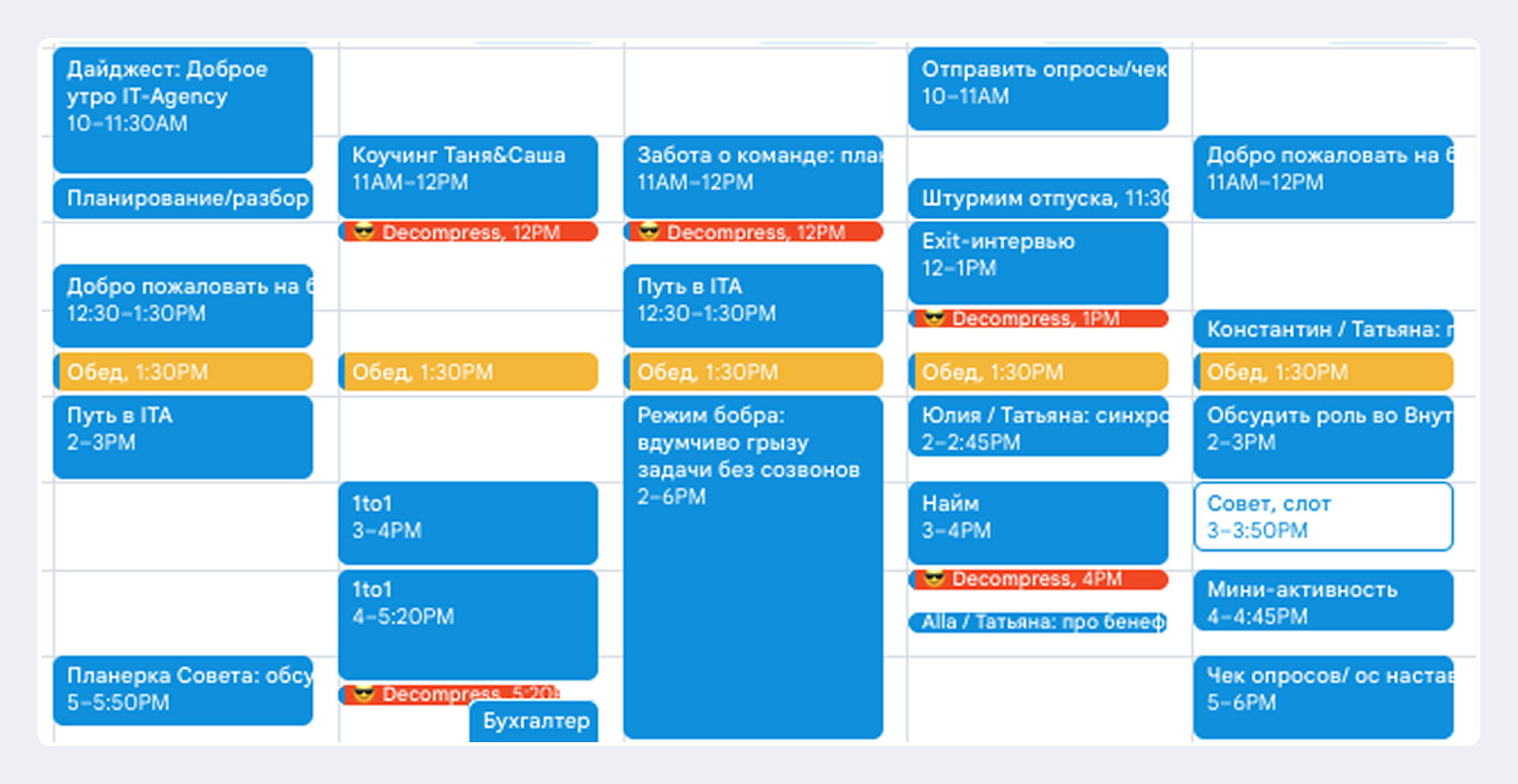Click the Чек опросов 5–6PM event

(x=1323, y=696)
